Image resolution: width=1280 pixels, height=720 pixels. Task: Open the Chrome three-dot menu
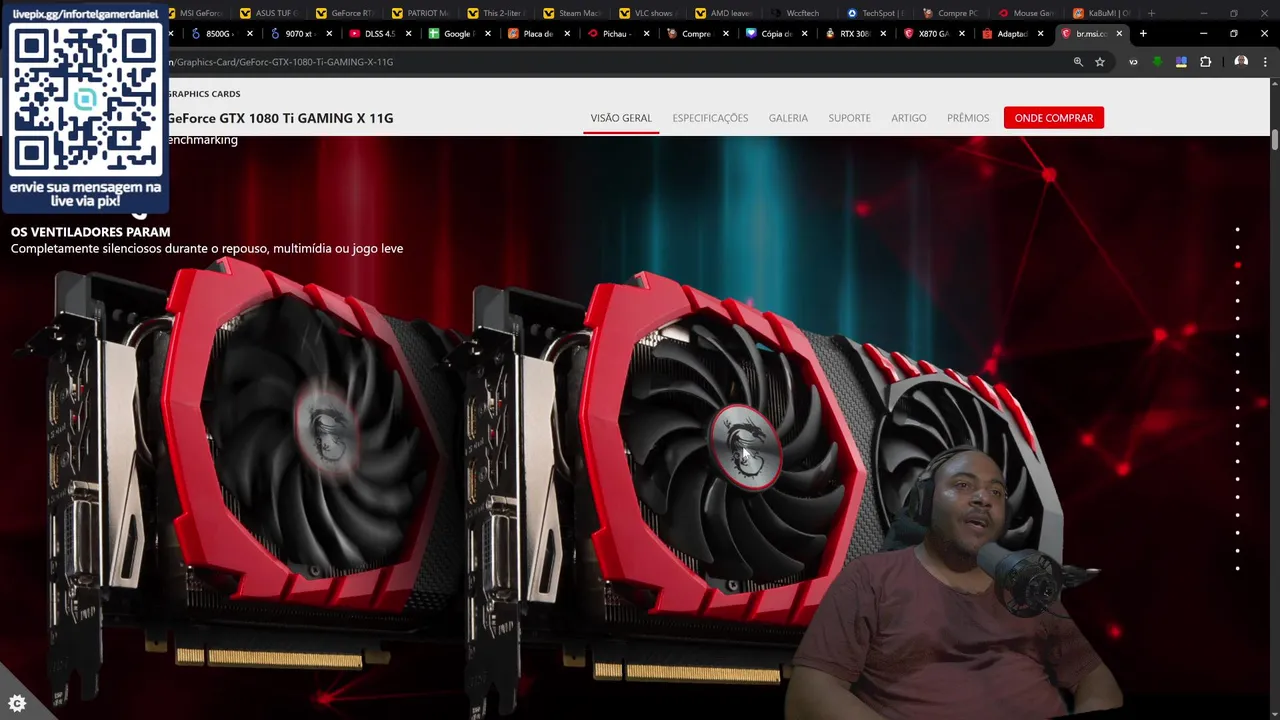[1266, 62]
